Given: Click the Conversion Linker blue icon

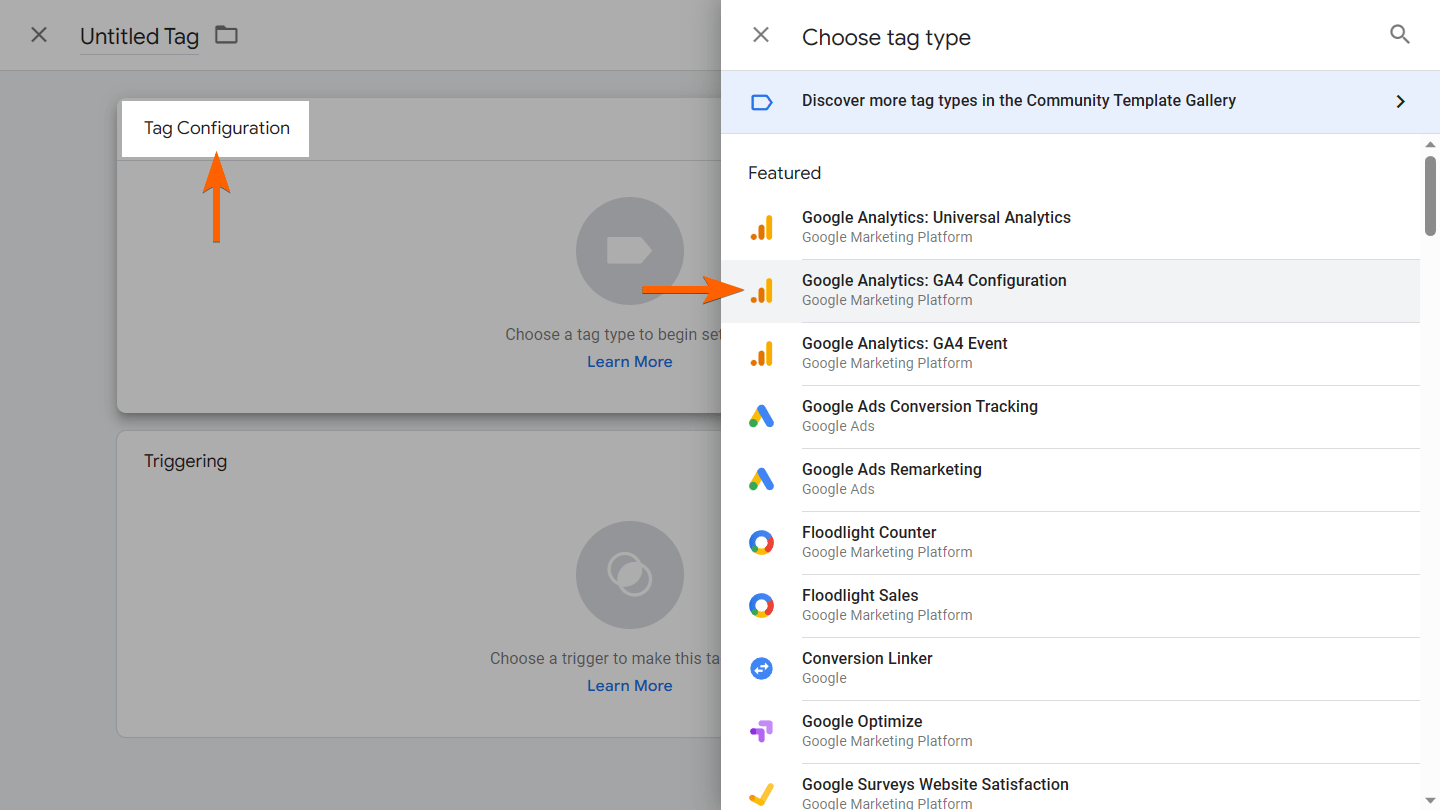Looking at the screenshot, I should (761, 668).
